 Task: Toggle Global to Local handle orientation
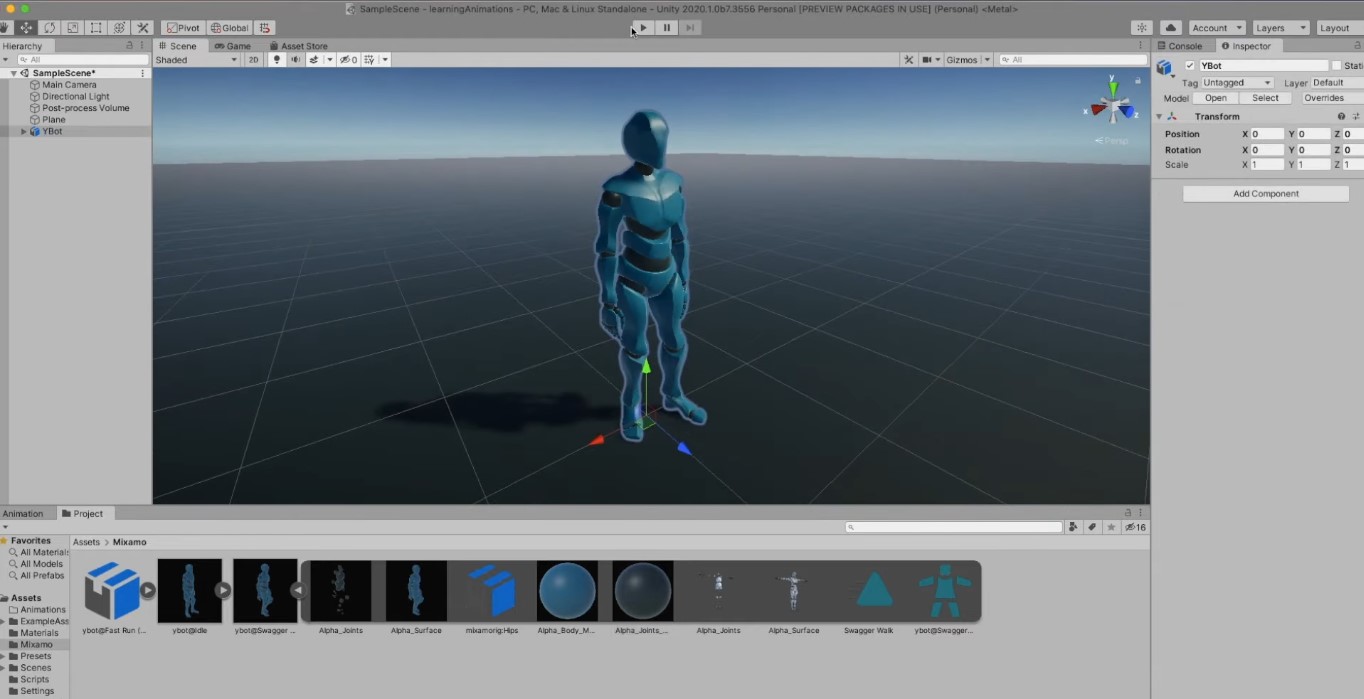point(228,27)
